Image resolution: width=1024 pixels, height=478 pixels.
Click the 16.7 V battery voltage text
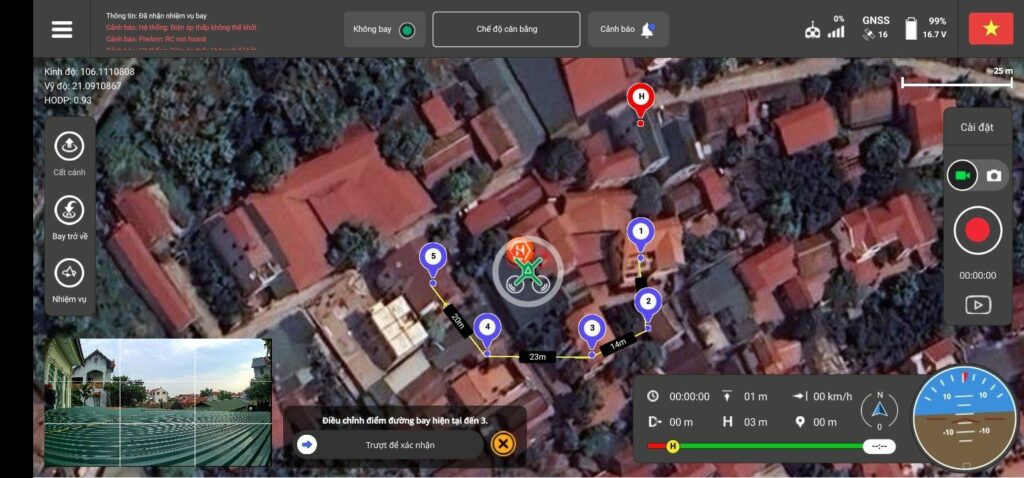935,35
